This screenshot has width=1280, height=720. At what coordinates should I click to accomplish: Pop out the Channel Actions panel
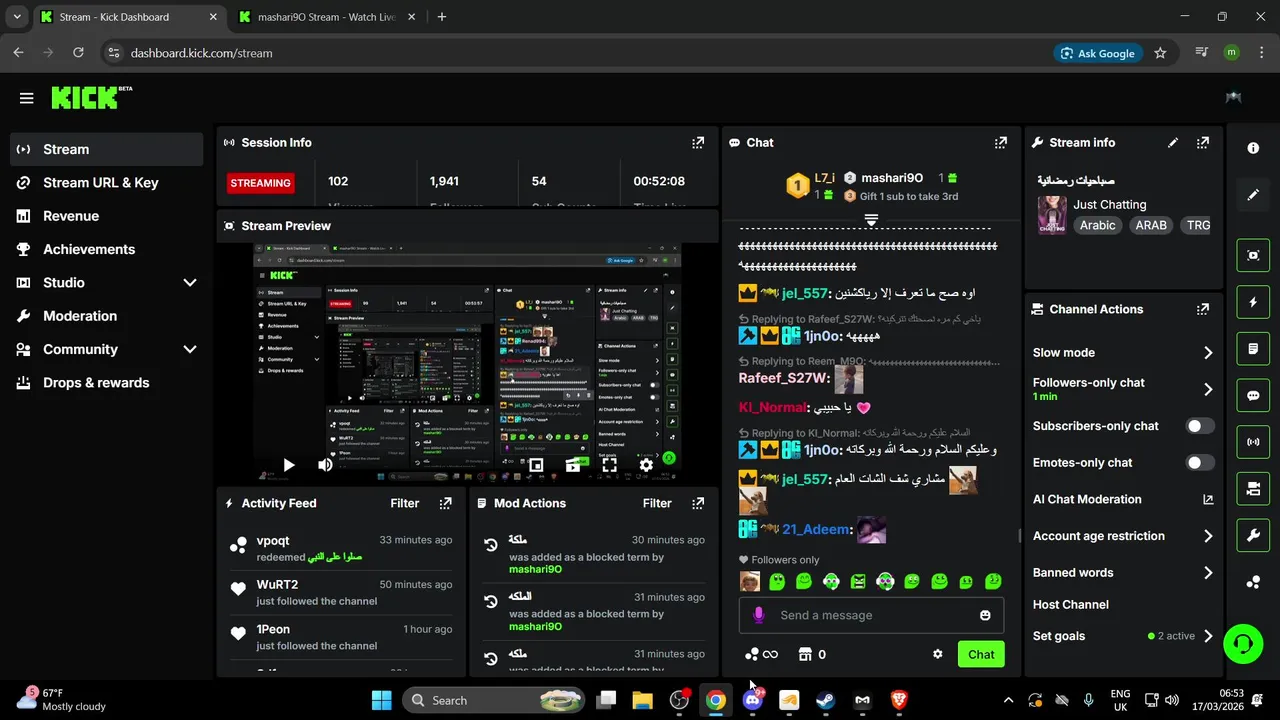pos(1203,310)
